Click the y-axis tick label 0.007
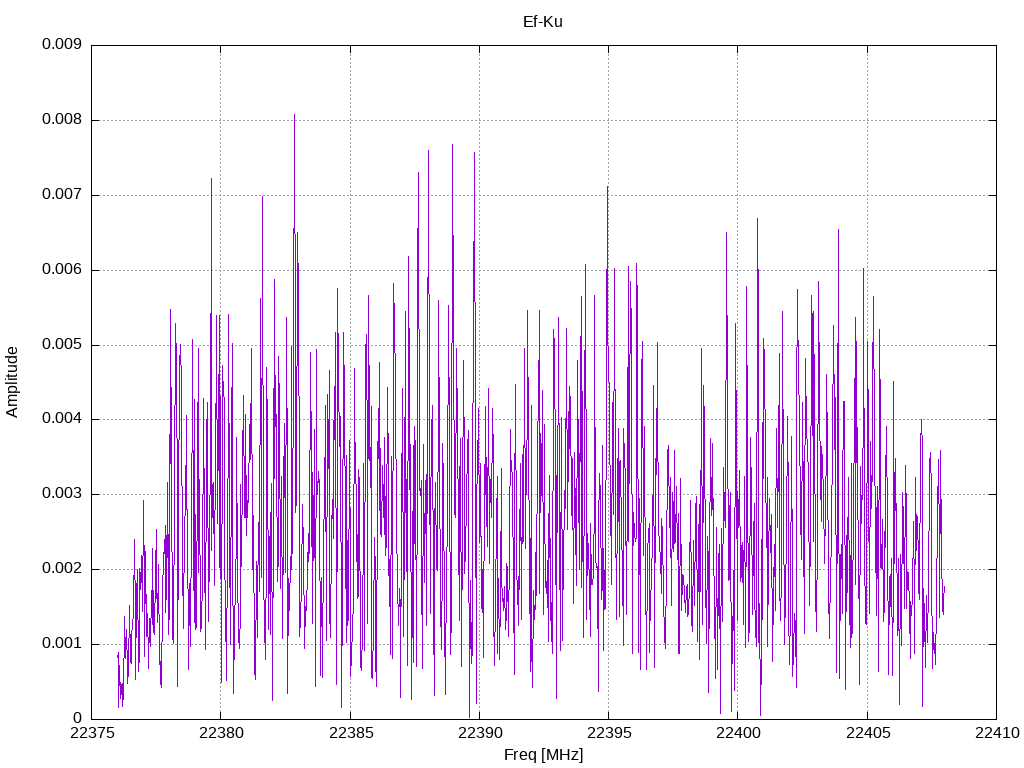The width and height of the screenshot is (1024, 768). 62,195
